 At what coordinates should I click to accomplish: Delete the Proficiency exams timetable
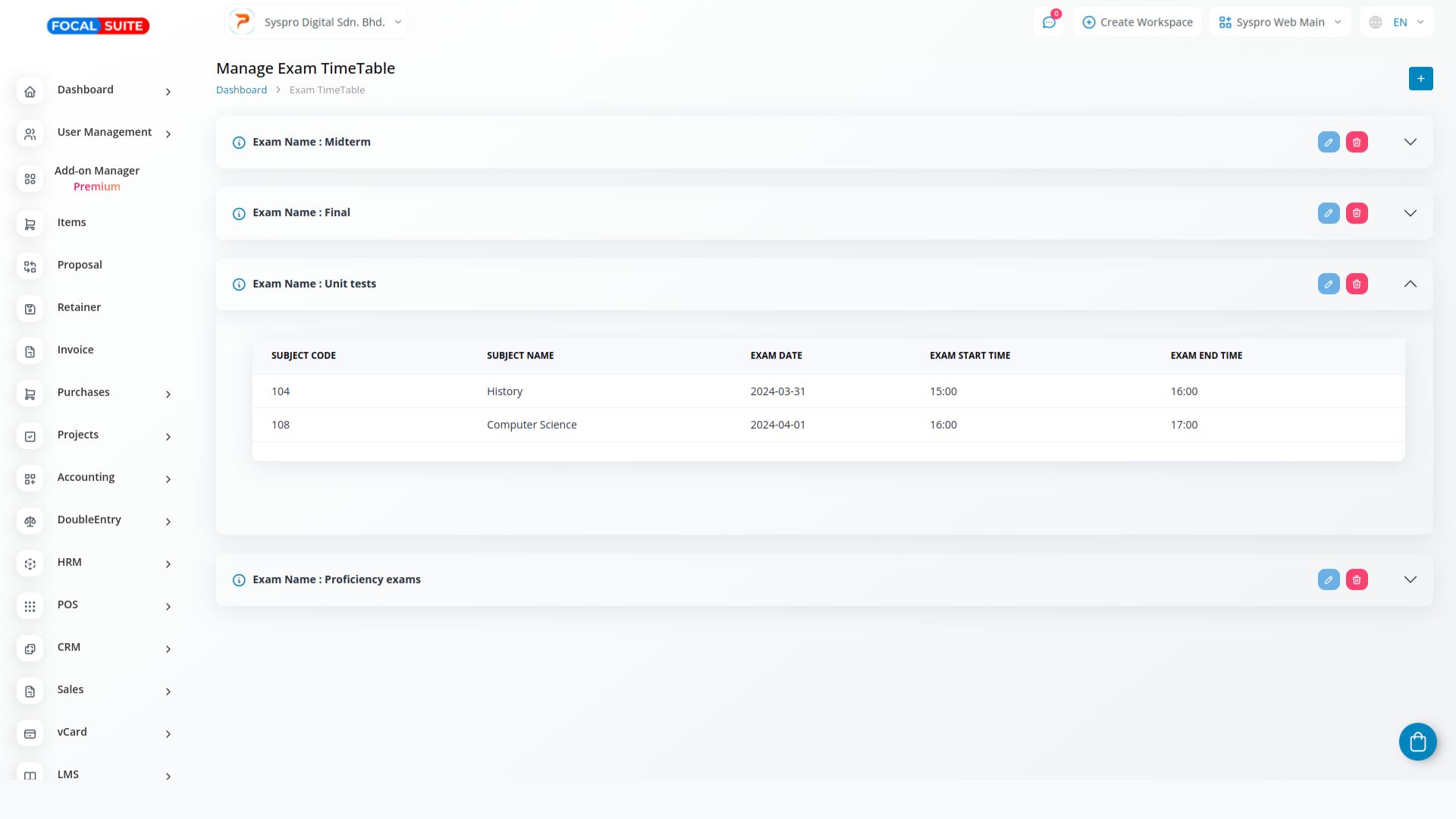coord(1357,579)
